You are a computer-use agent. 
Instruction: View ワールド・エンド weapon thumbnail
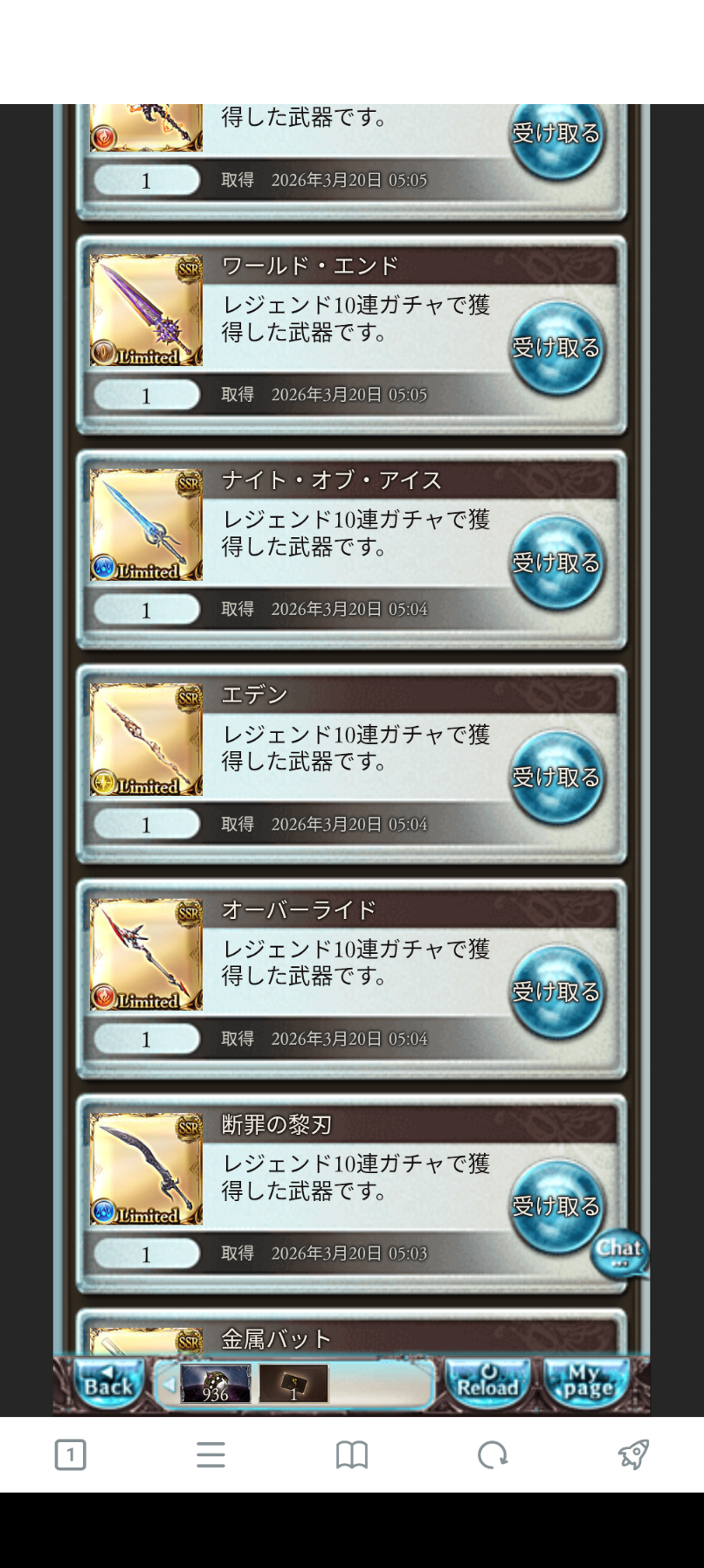[147, 310]
